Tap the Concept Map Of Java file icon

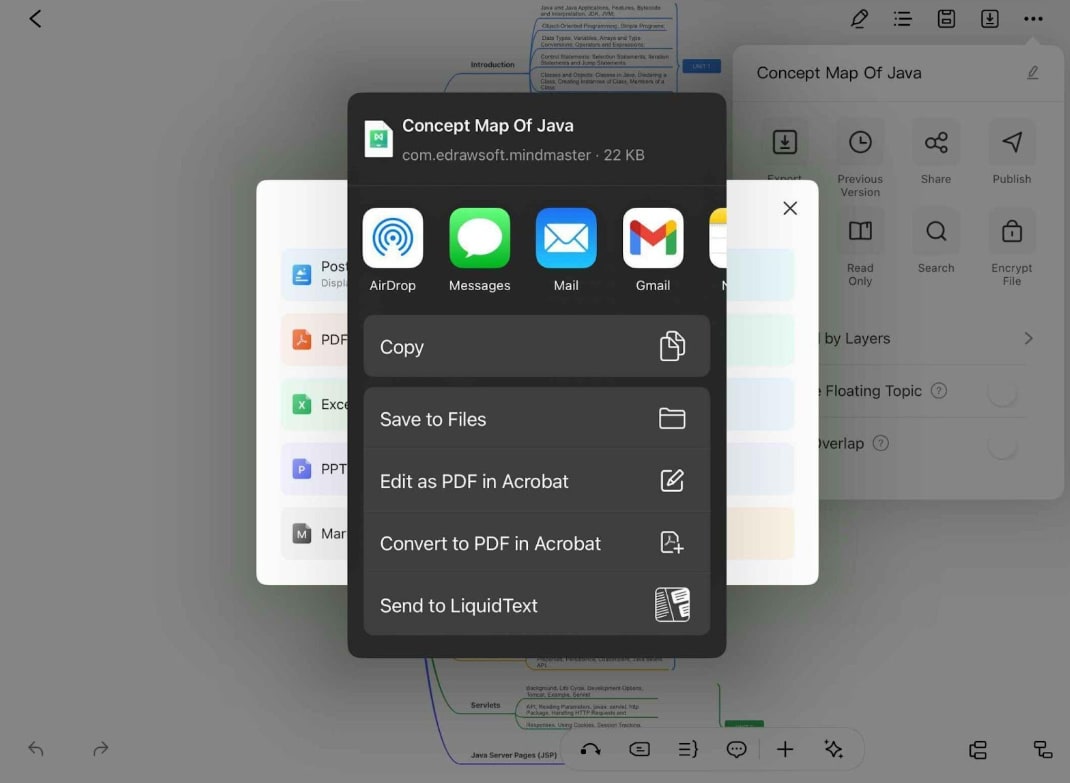point(379,139)
